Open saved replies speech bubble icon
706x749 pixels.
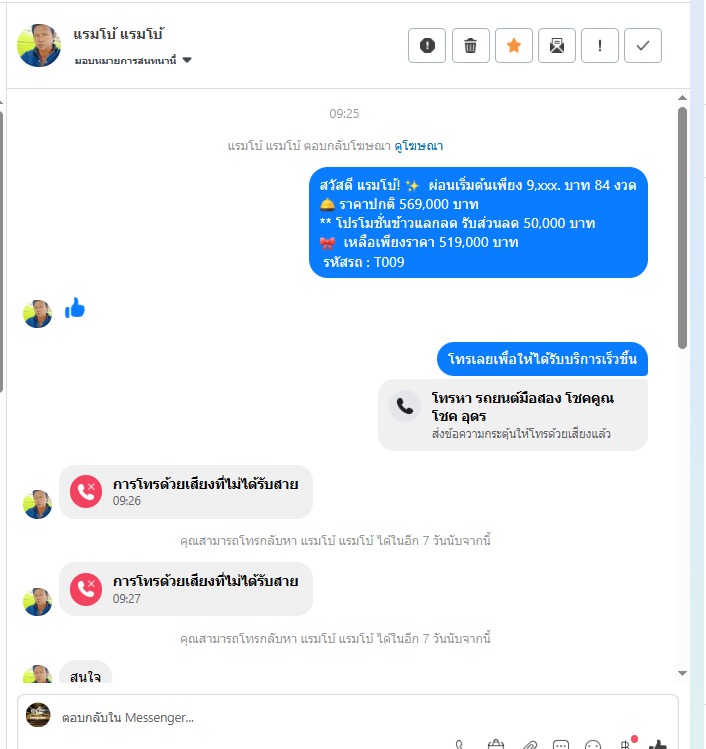point(561,745)
